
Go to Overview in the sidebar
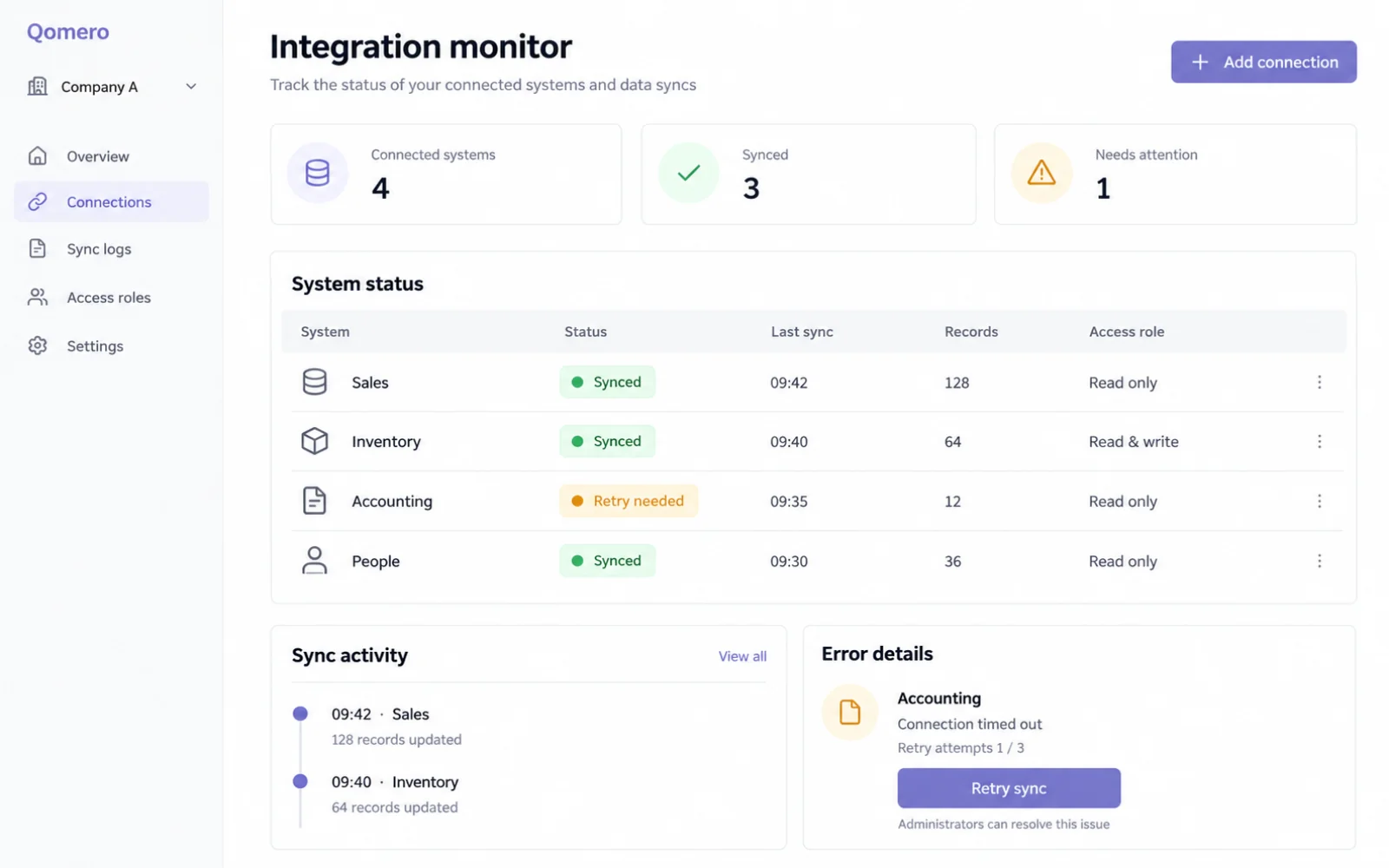[x=111, y=156]
